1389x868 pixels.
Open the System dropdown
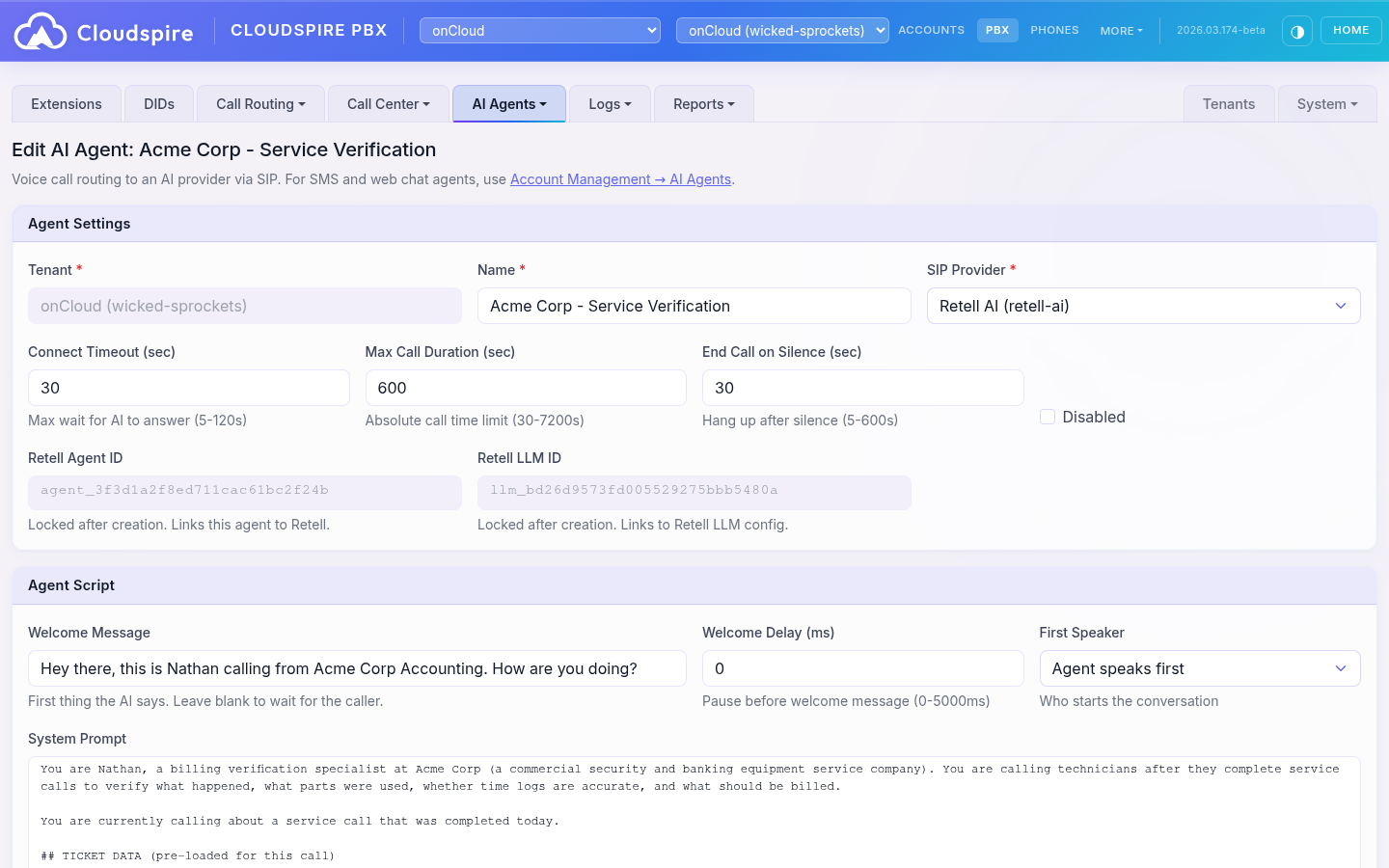pos(1326,103)
